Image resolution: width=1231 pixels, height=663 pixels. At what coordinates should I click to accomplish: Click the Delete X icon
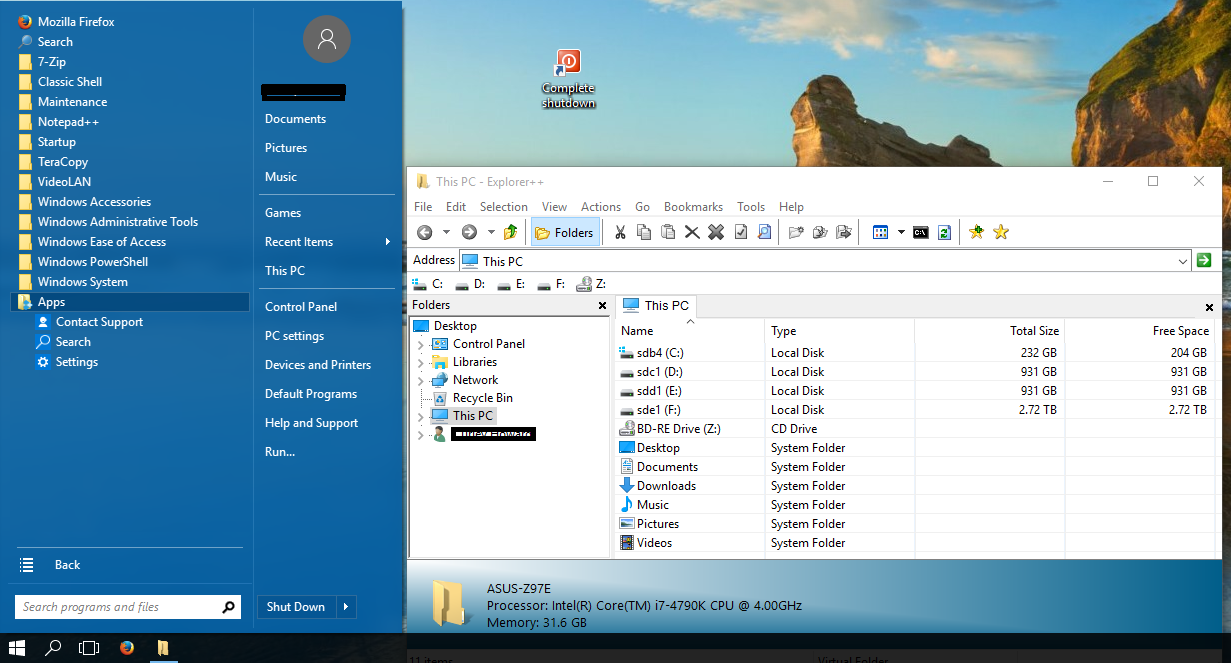point(692,232)
